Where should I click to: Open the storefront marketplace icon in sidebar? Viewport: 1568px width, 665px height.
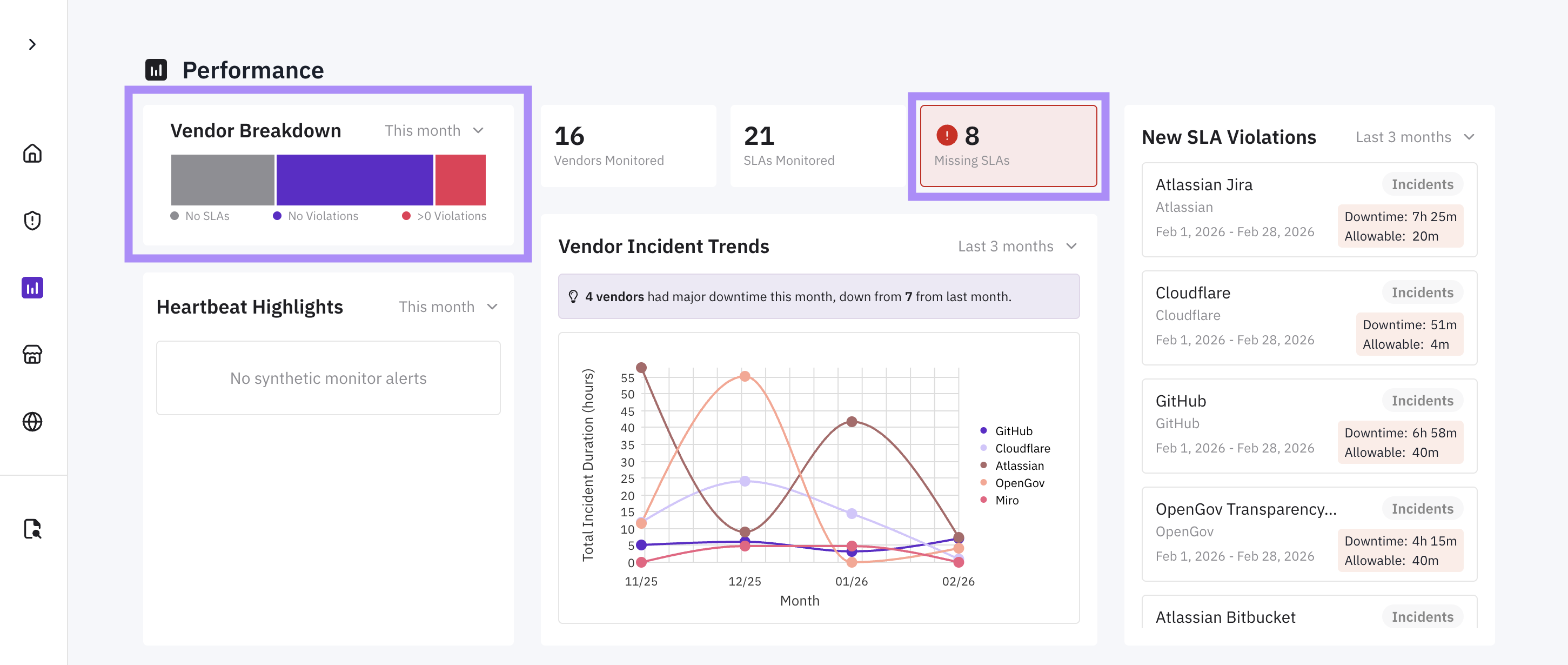[32, 355]
